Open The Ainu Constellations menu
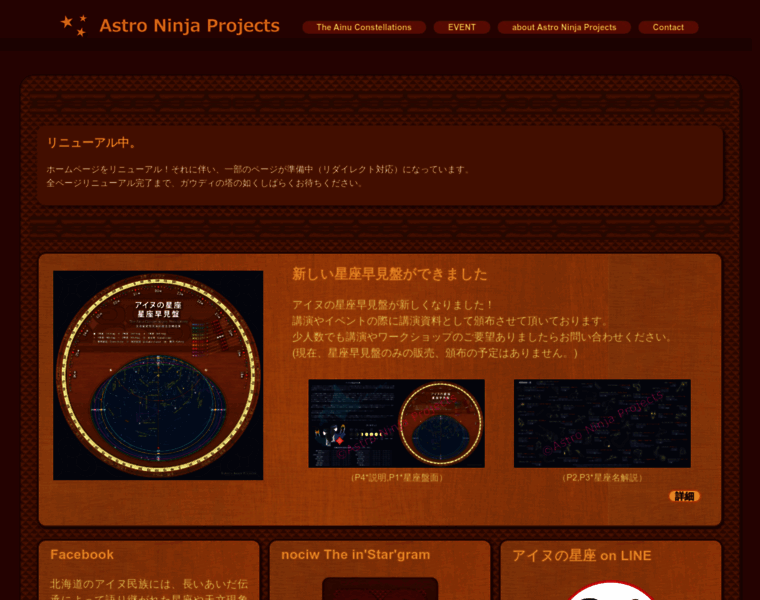The image size is (760, 600). 364,27
